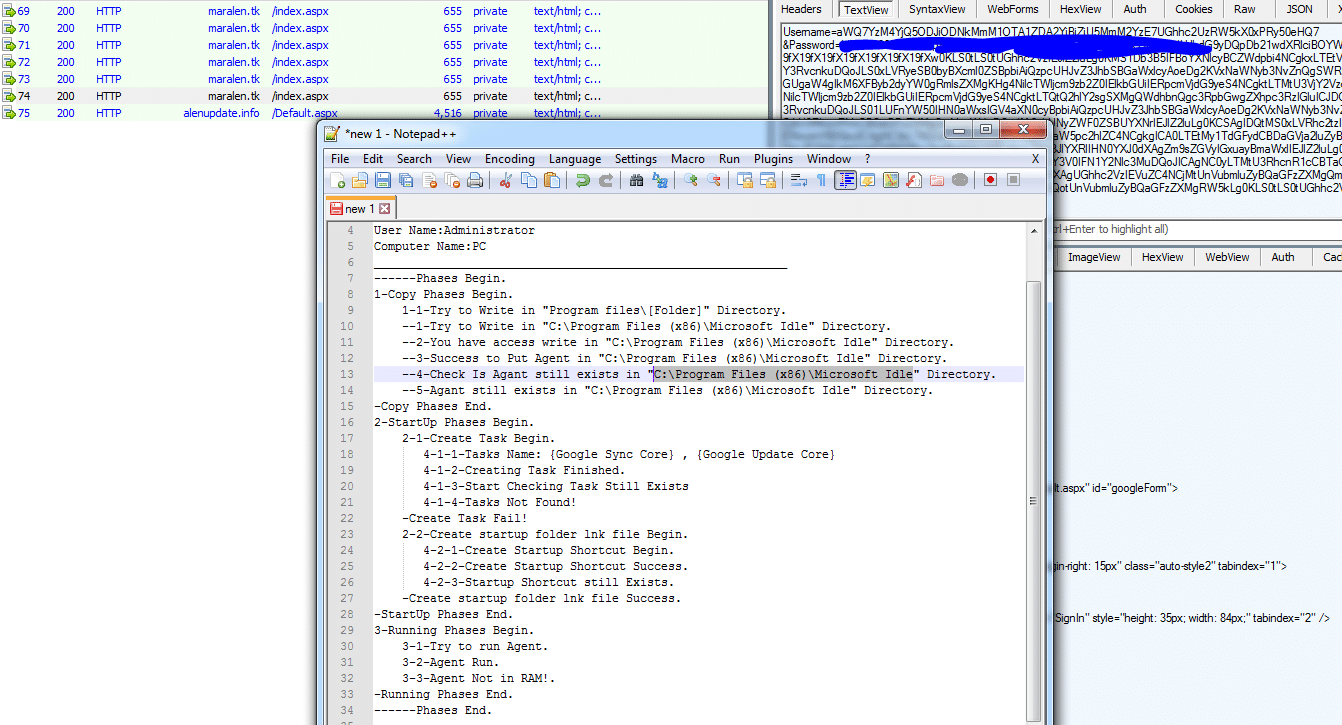This screenshot has width=1342, height=725.
Task: Toggle synchronized vertical scrolling icon
Action: [x=744, y=180]
